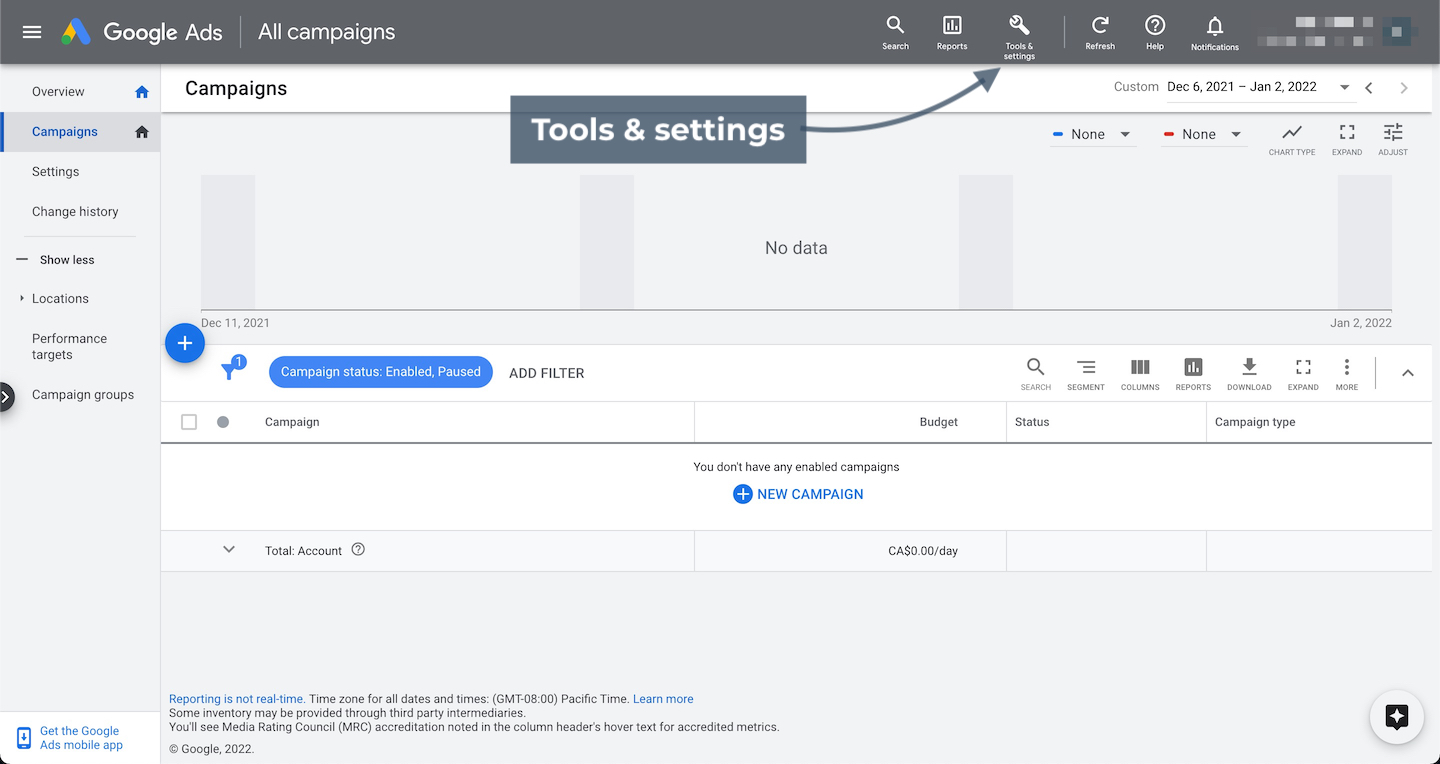The width and height of the screenshot is (1440, 764).
Task: Sort by Campaign type column header
Action: pyautogui.click(x=1255, y=422)
